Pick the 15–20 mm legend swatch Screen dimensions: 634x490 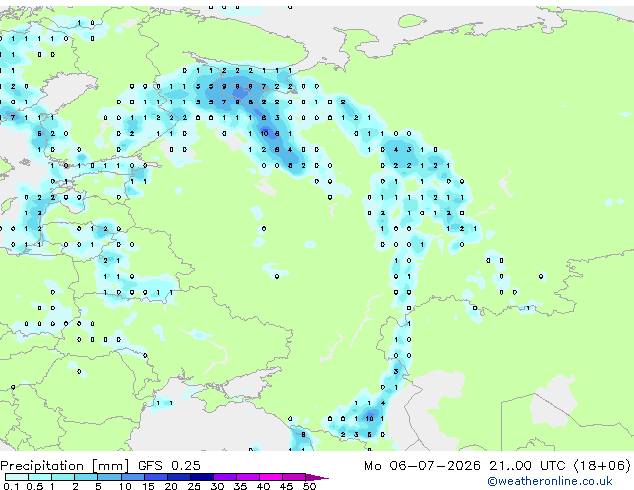coord(156,477)
